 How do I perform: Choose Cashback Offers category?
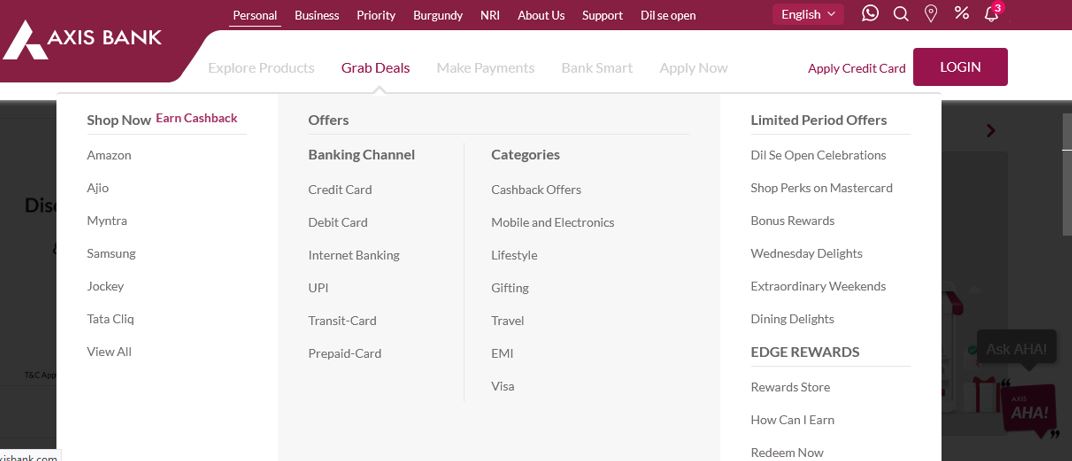click(x=536, y=189)
